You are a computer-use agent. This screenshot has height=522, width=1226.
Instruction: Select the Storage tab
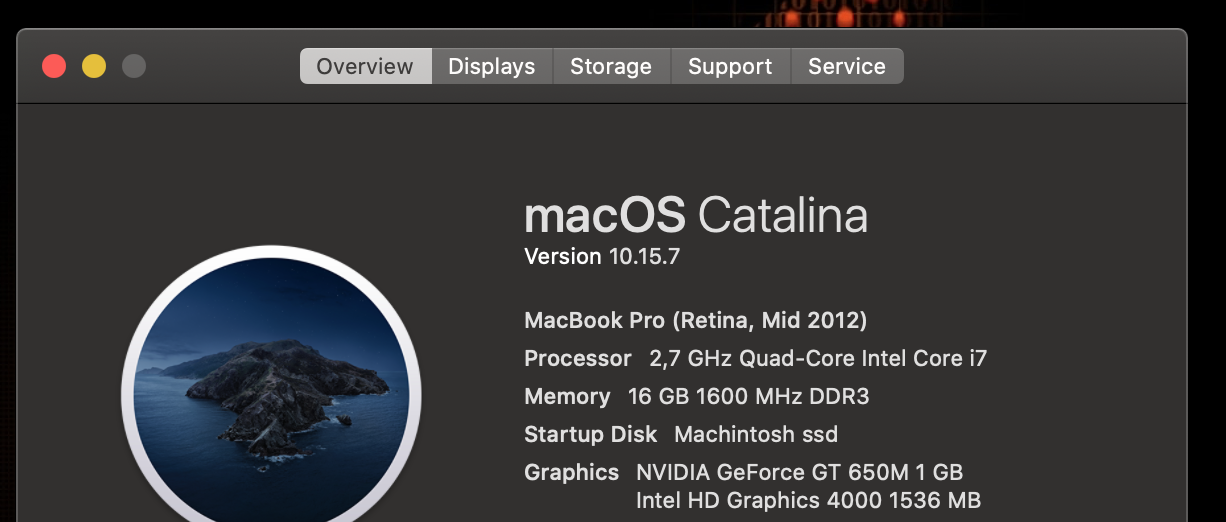pyautogui.click(x=611, y=66)
